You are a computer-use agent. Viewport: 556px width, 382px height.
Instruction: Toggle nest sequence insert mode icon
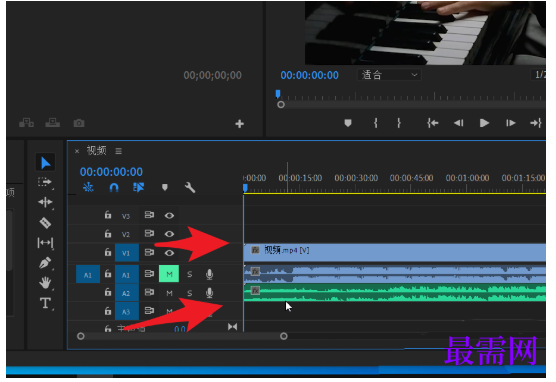88,187
